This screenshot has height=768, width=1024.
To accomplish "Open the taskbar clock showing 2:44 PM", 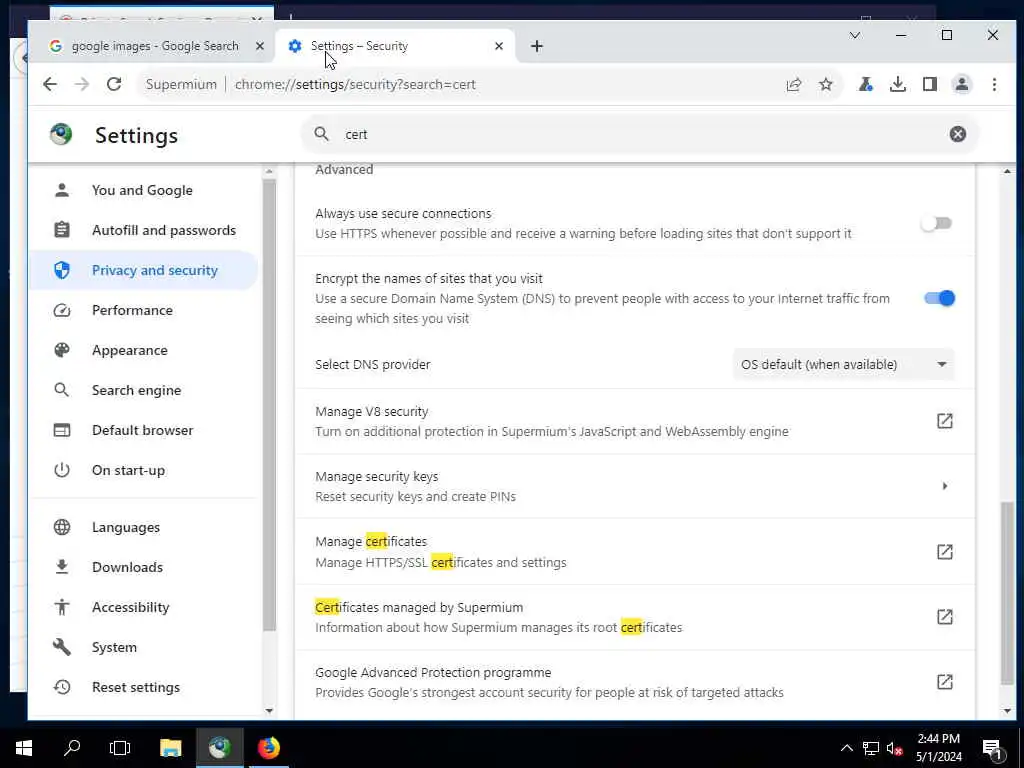I will [x=938, y=748].
